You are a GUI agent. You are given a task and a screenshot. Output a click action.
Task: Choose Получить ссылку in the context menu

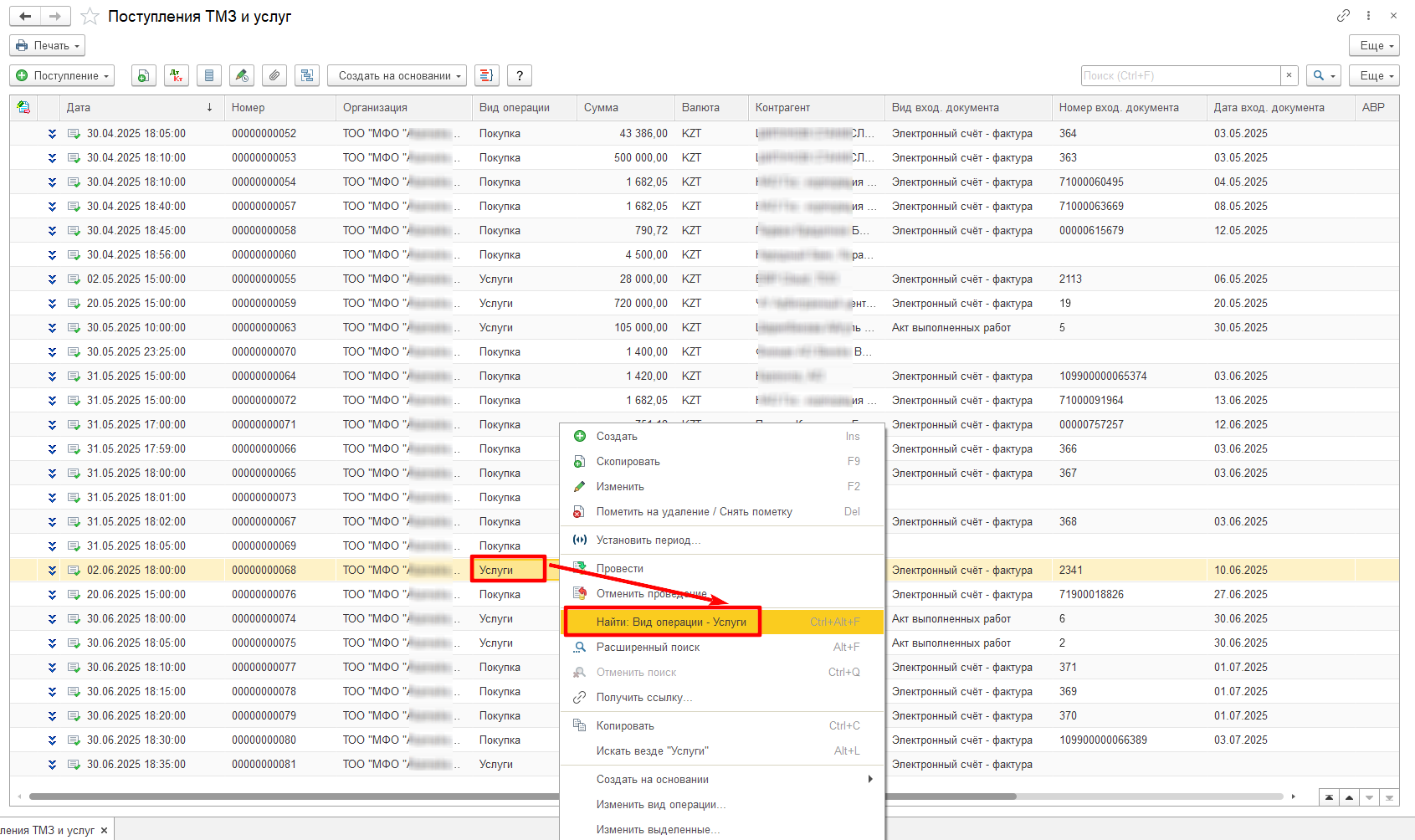[721, 698]
